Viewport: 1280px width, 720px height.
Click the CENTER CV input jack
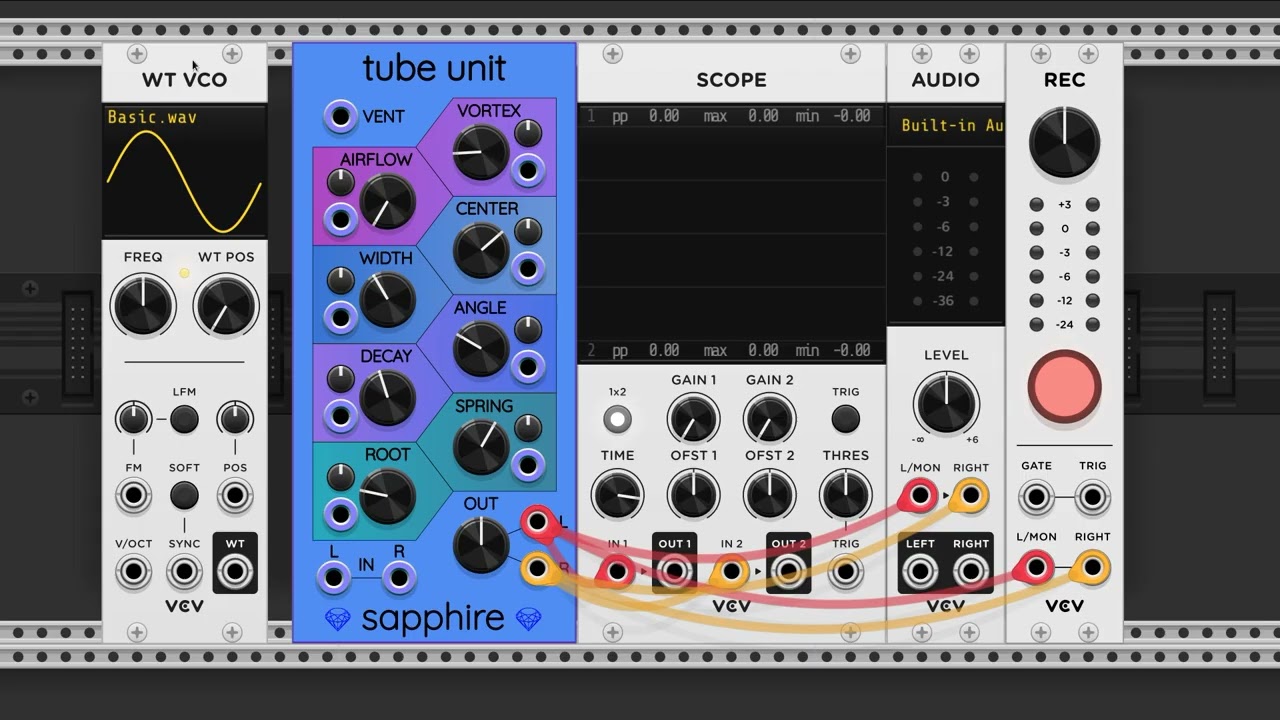point(528,269)
